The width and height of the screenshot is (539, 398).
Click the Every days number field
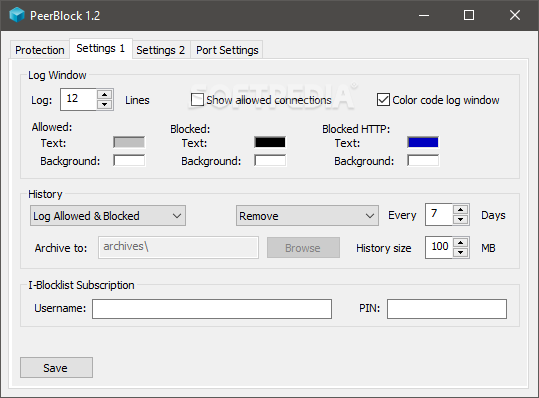[439, 214]
